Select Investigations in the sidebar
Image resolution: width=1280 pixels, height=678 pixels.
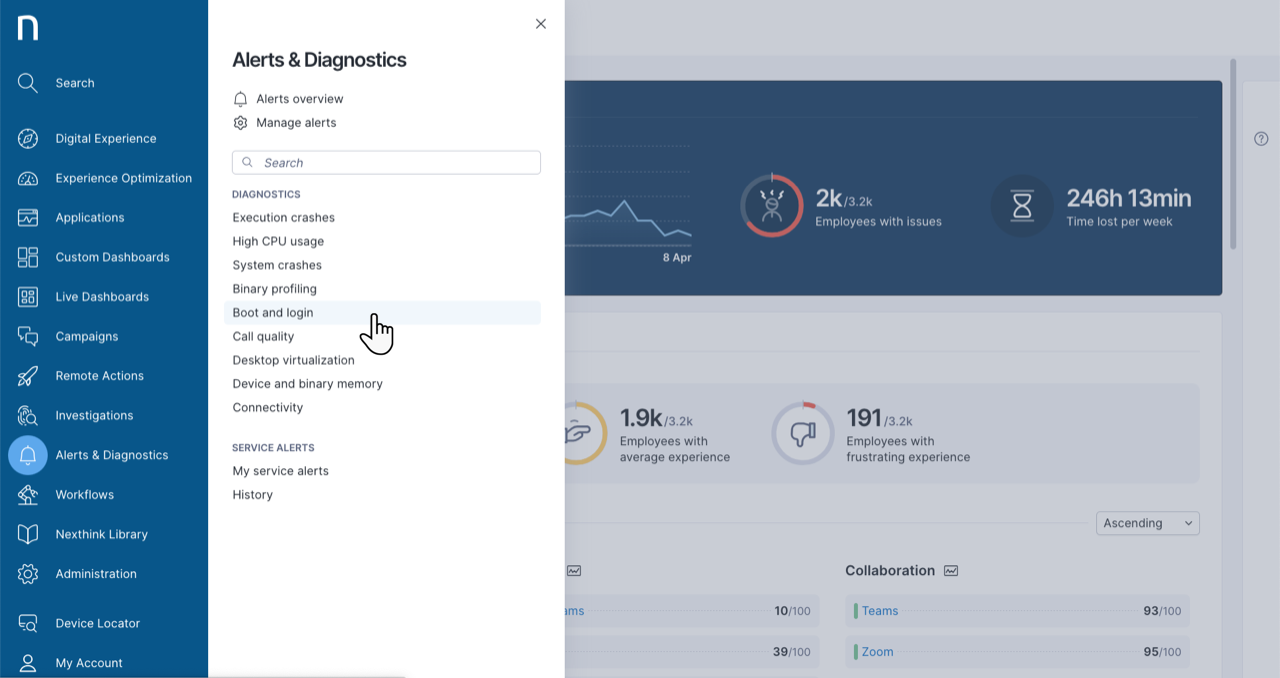(93, 415)
